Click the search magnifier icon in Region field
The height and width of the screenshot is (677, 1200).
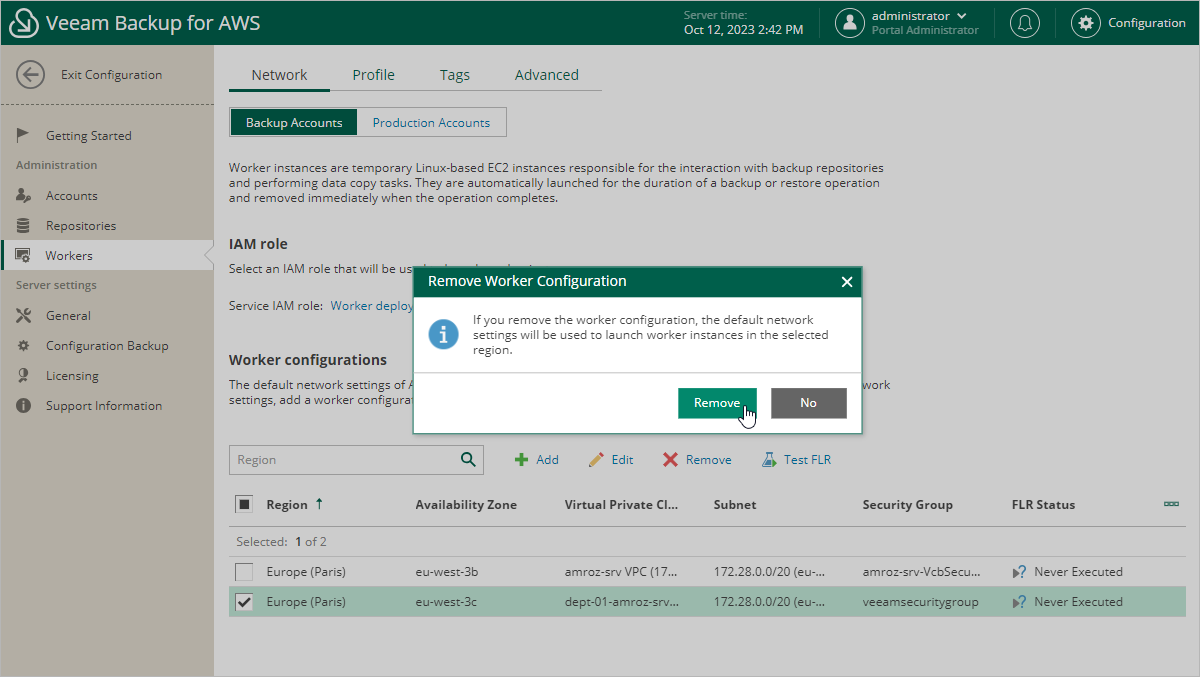(468, 460)
